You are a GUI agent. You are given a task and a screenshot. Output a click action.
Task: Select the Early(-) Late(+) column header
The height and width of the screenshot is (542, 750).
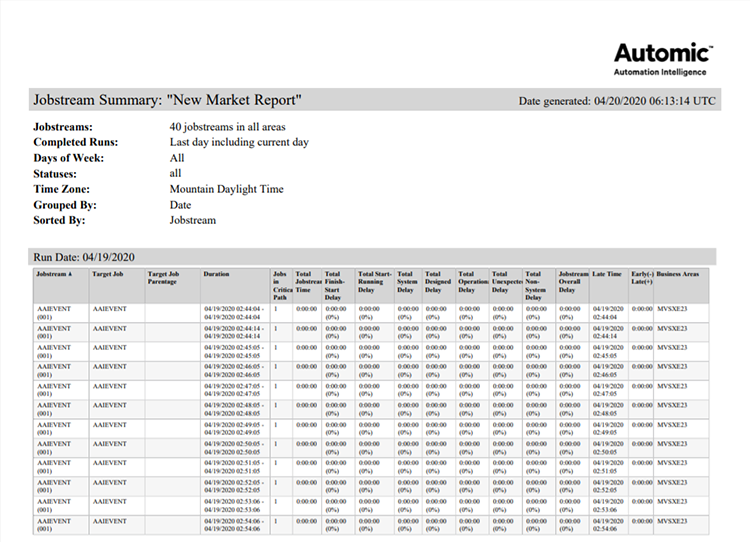tap(641, 279)
